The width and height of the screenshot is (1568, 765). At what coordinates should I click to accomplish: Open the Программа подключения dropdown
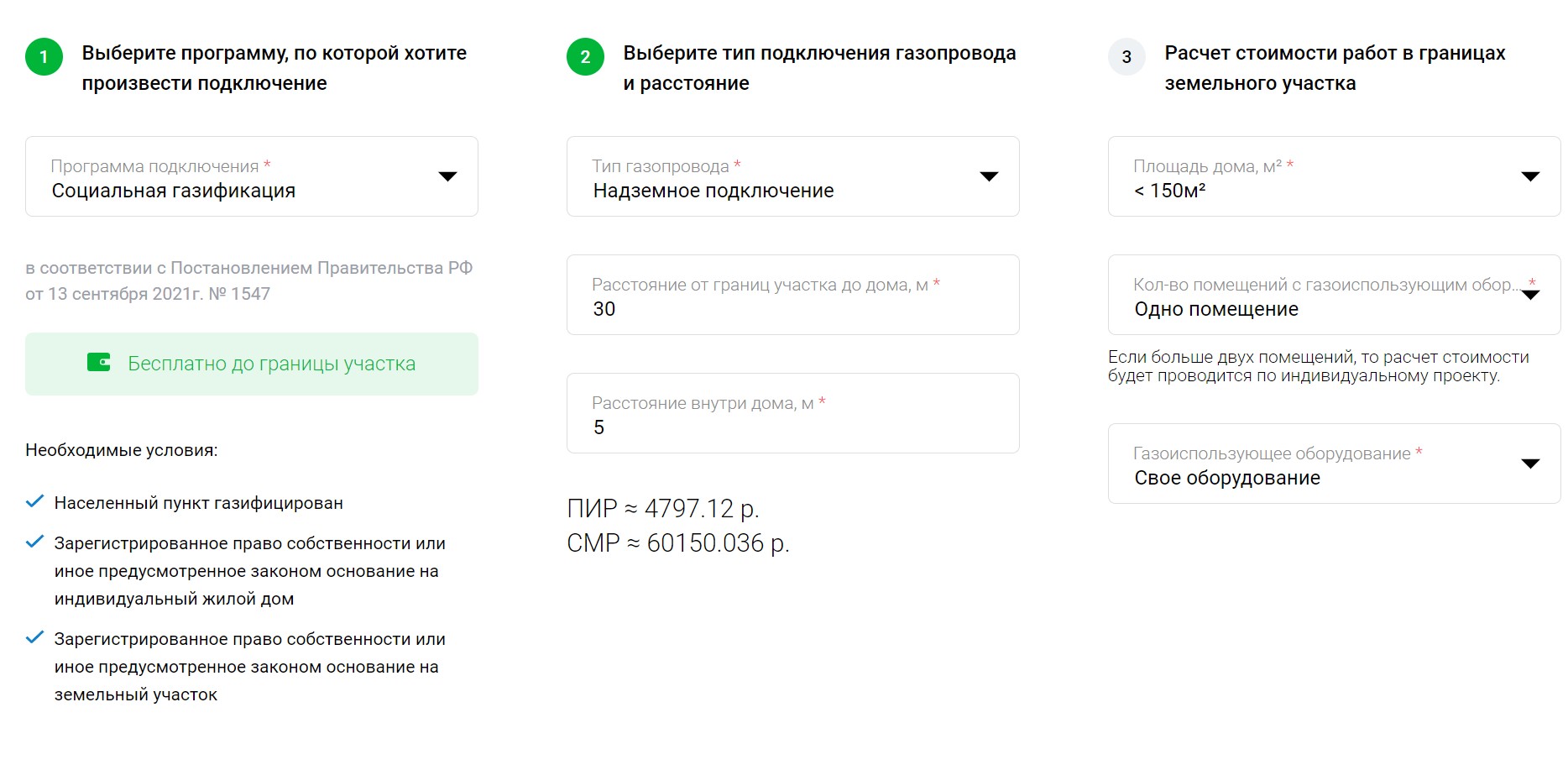(x=252, y=176)
